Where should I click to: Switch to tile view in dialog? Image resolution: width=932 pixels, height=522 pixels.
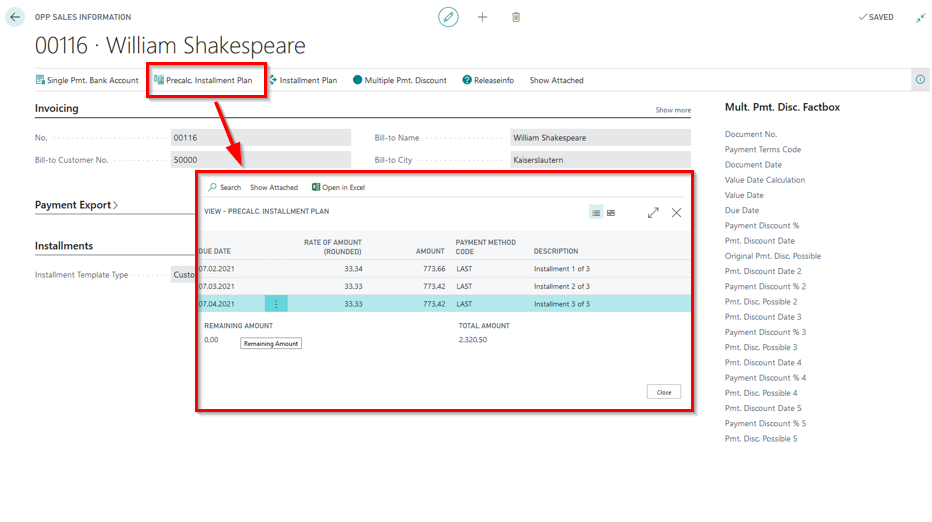coord(611,213)
